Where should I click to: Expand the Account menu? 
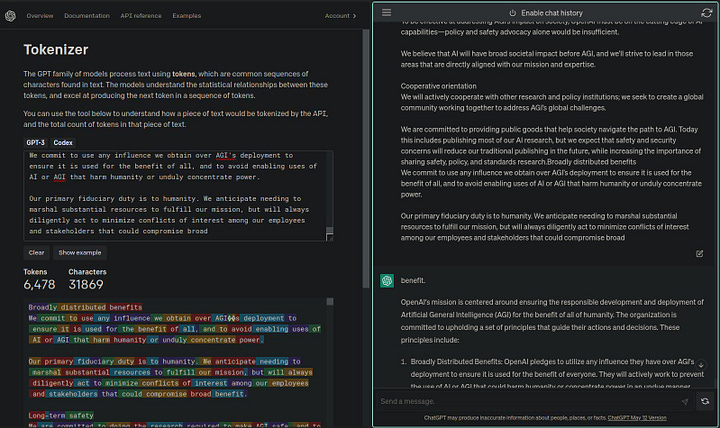pyautogui.click(x=340, y=16)
